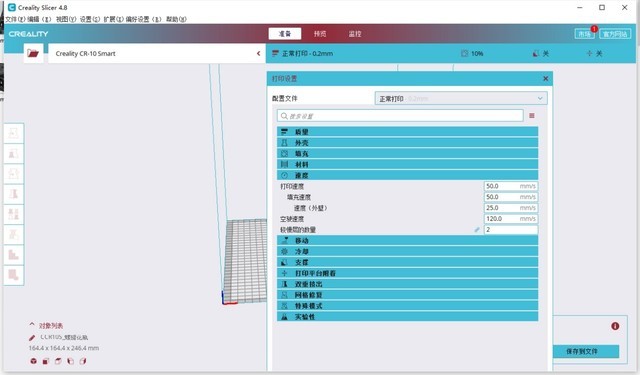The width and height of the screenshot is (640, 375).
Task: Click link icon next to slow layers setting
Action: (x=477, y=230)
